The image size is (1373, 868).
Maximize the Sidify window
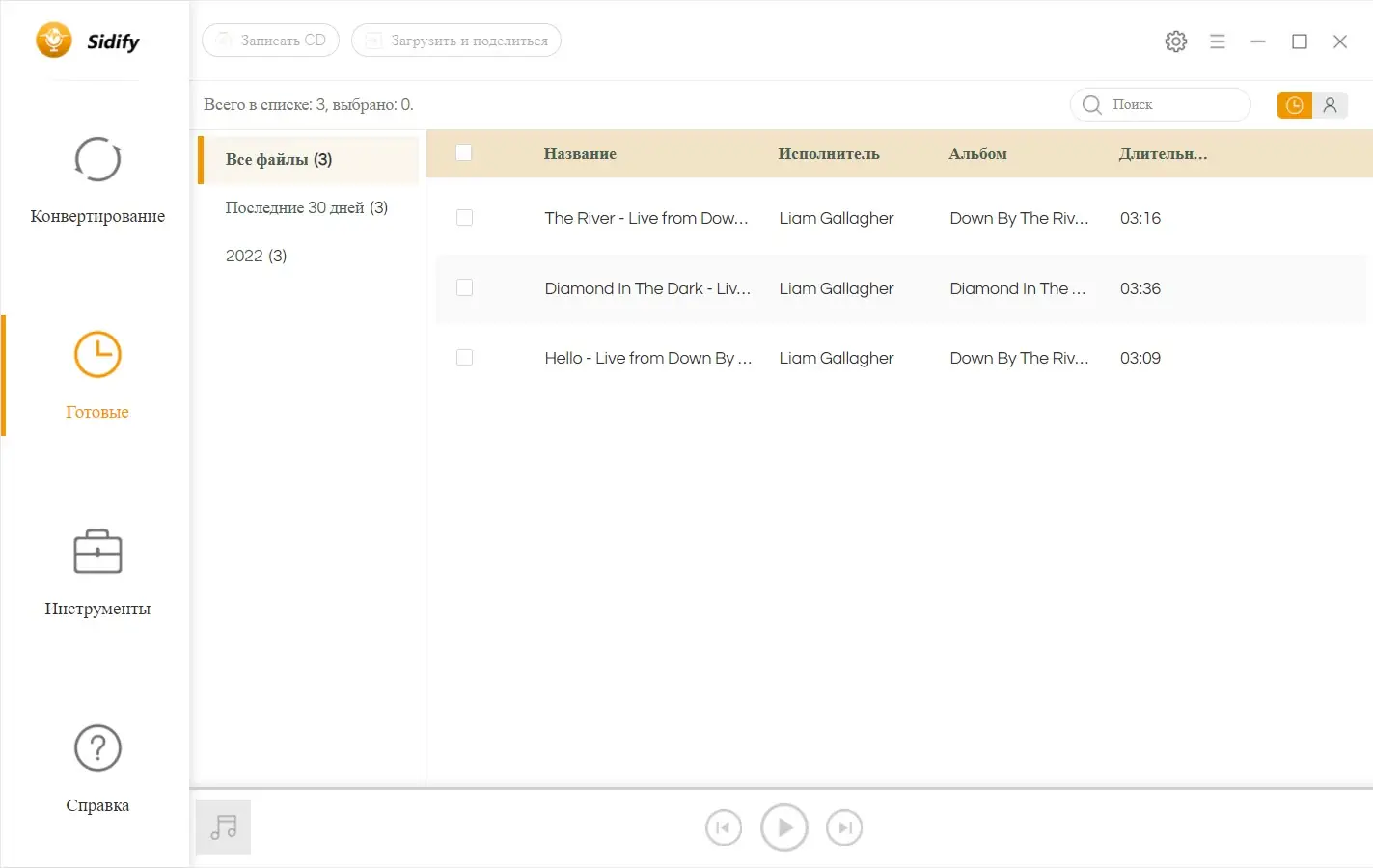(1300, 41)
